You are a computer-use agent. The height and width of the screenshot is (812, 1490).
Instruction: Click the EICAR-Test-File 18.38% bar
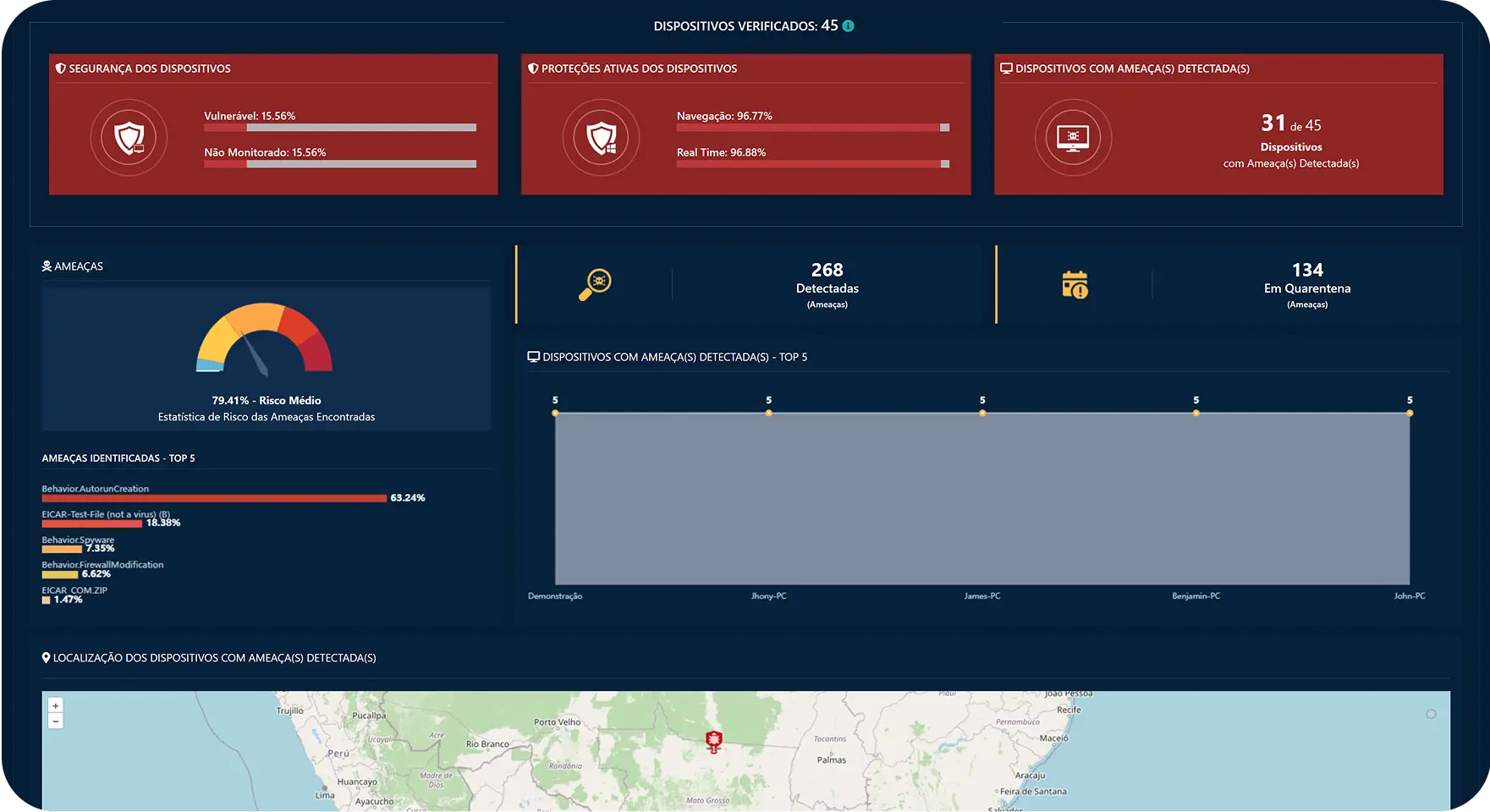92,524
